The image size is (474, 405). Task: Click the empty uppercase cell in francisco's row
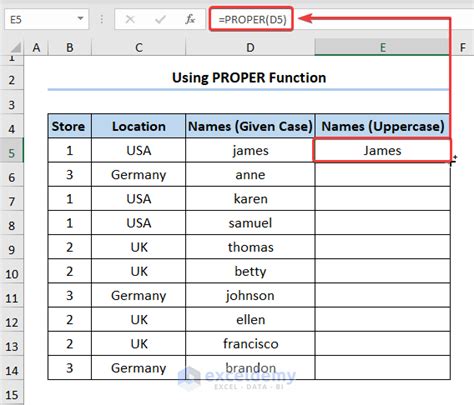pos(383,344)
